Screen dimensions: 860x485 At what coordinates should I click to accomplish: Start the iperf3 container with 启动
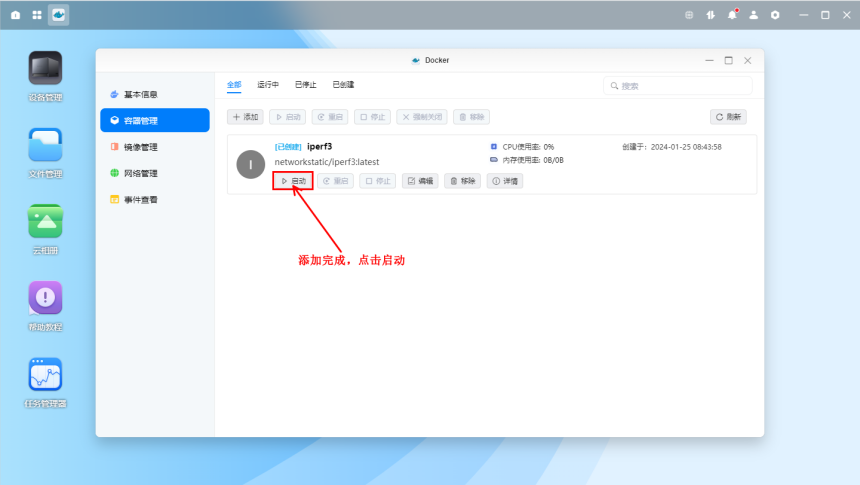(x=293, y=181)
